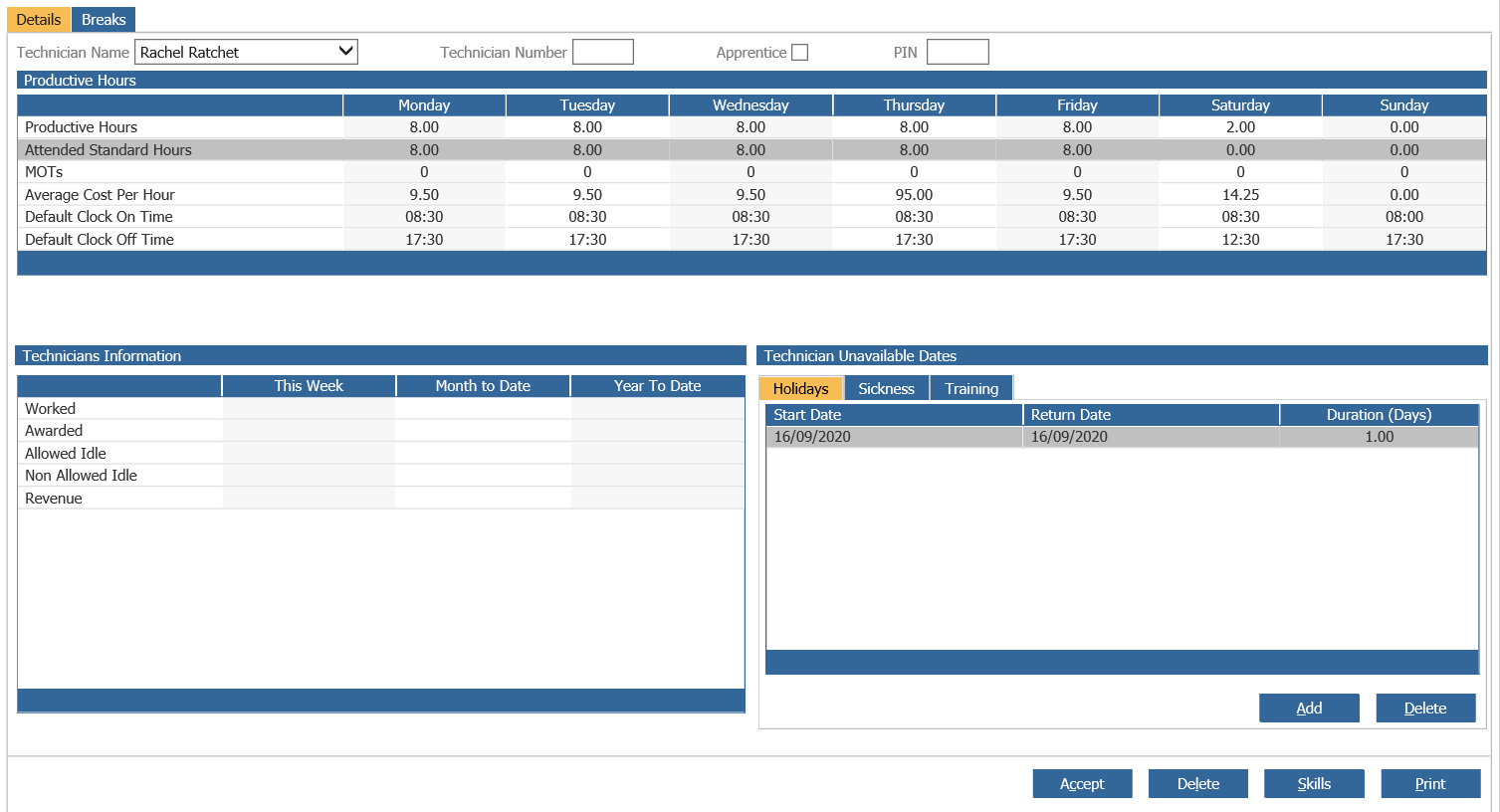Open the Technician Name dropdown
Viewport: 1500px width, 812px height.
tap(345, 52)
